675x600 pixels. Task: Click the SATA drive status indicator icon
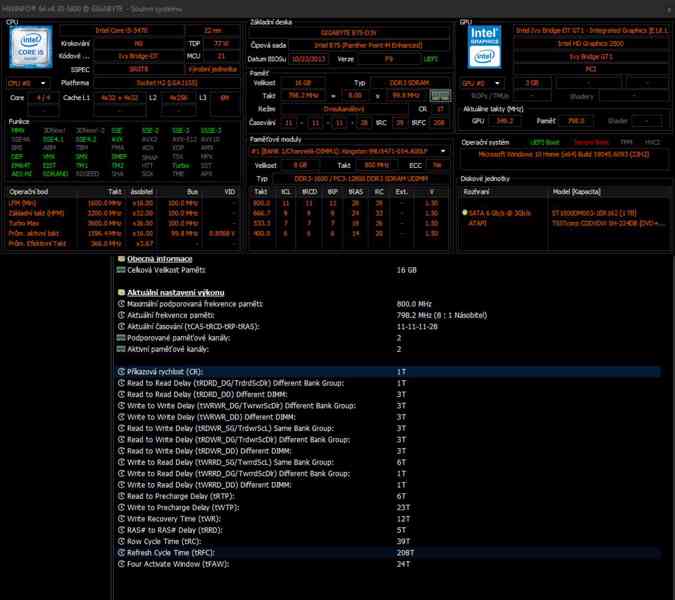[x=464, y=212]
